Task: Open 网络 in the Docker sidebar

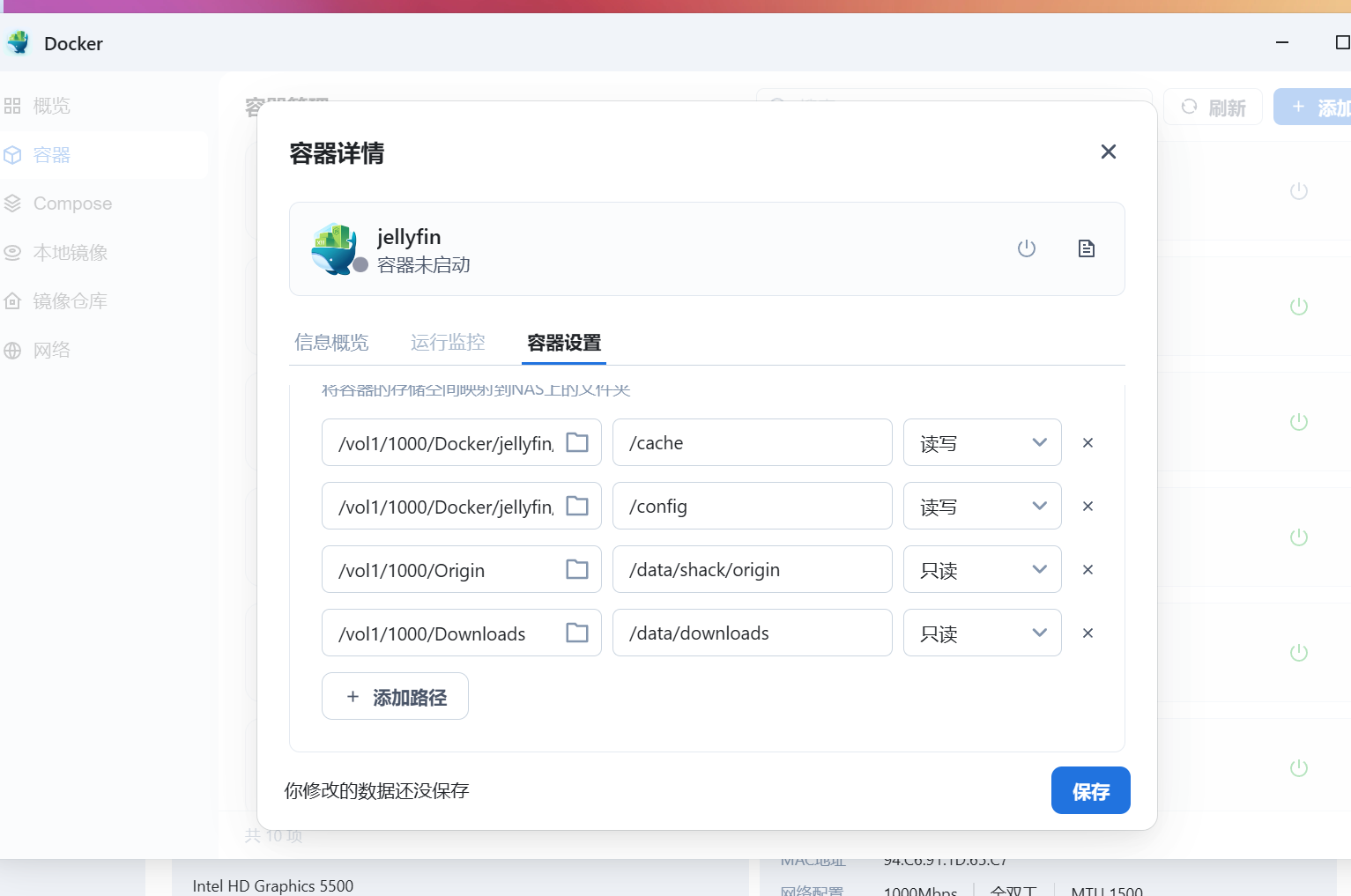Action: click(104, 351)
